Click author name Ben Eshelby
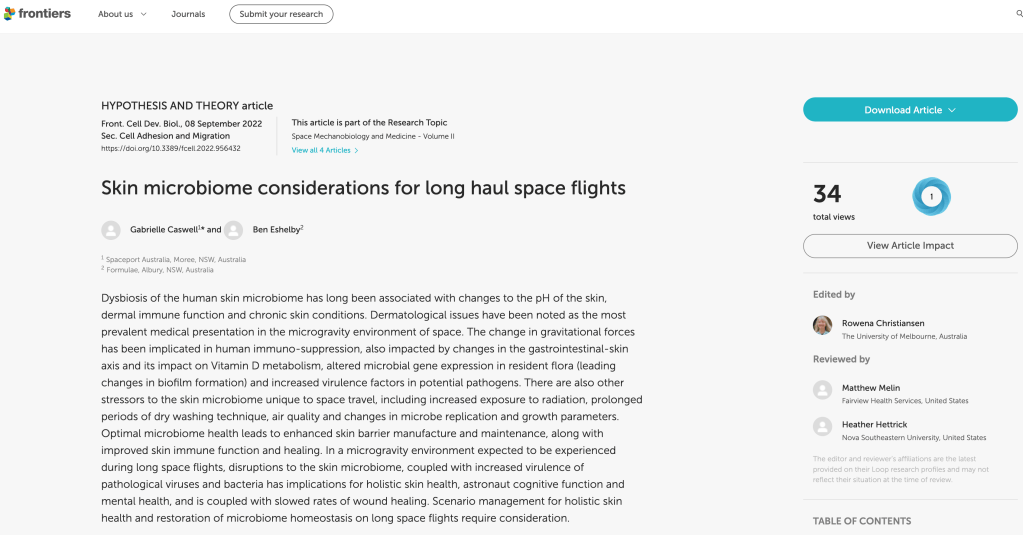Screen dimensions: 1023x535 pyautogui.click(x=275, y=230)
